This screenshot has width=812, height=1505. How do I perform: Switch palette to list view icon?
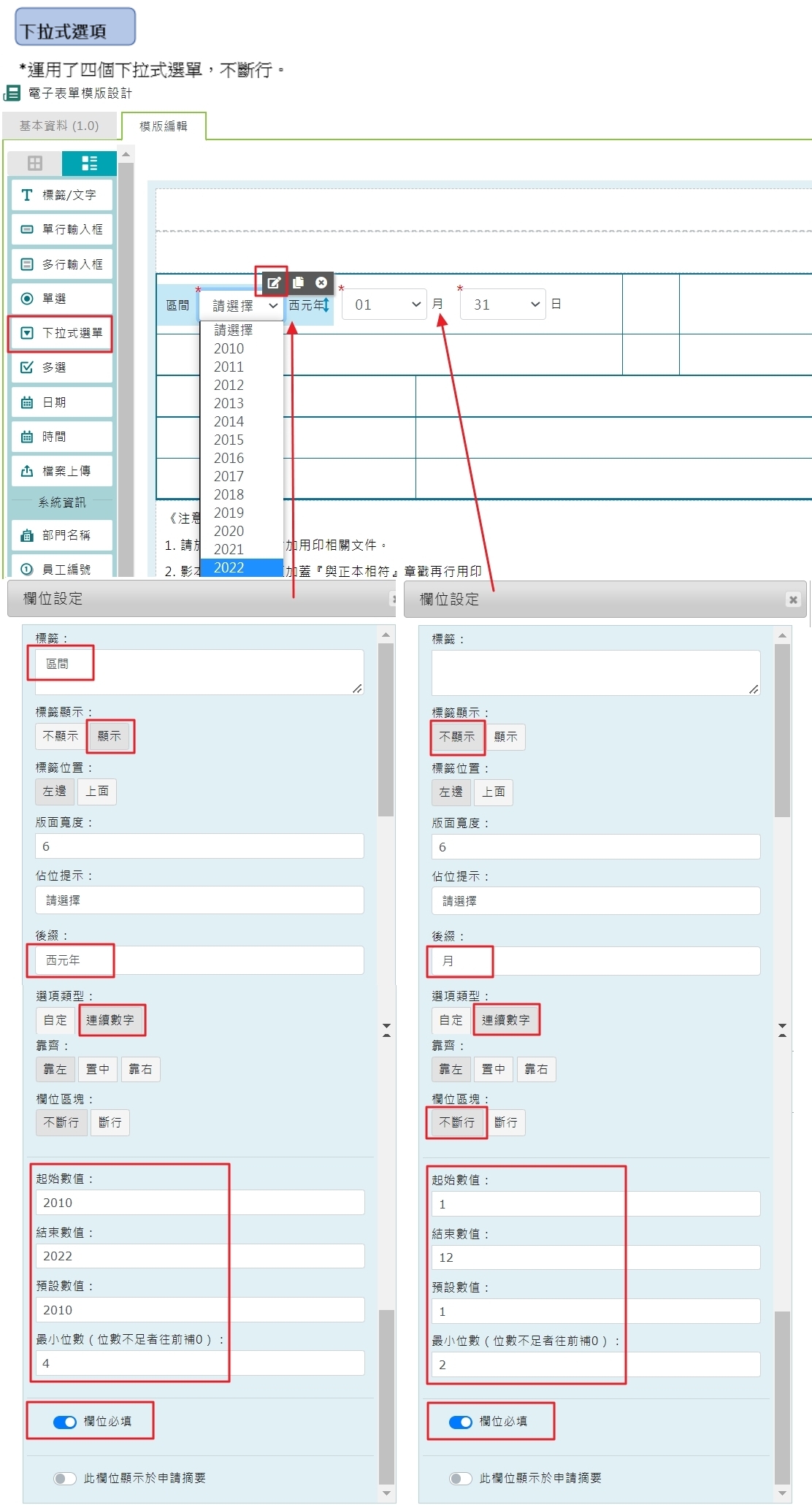click(x=89, y=163)
